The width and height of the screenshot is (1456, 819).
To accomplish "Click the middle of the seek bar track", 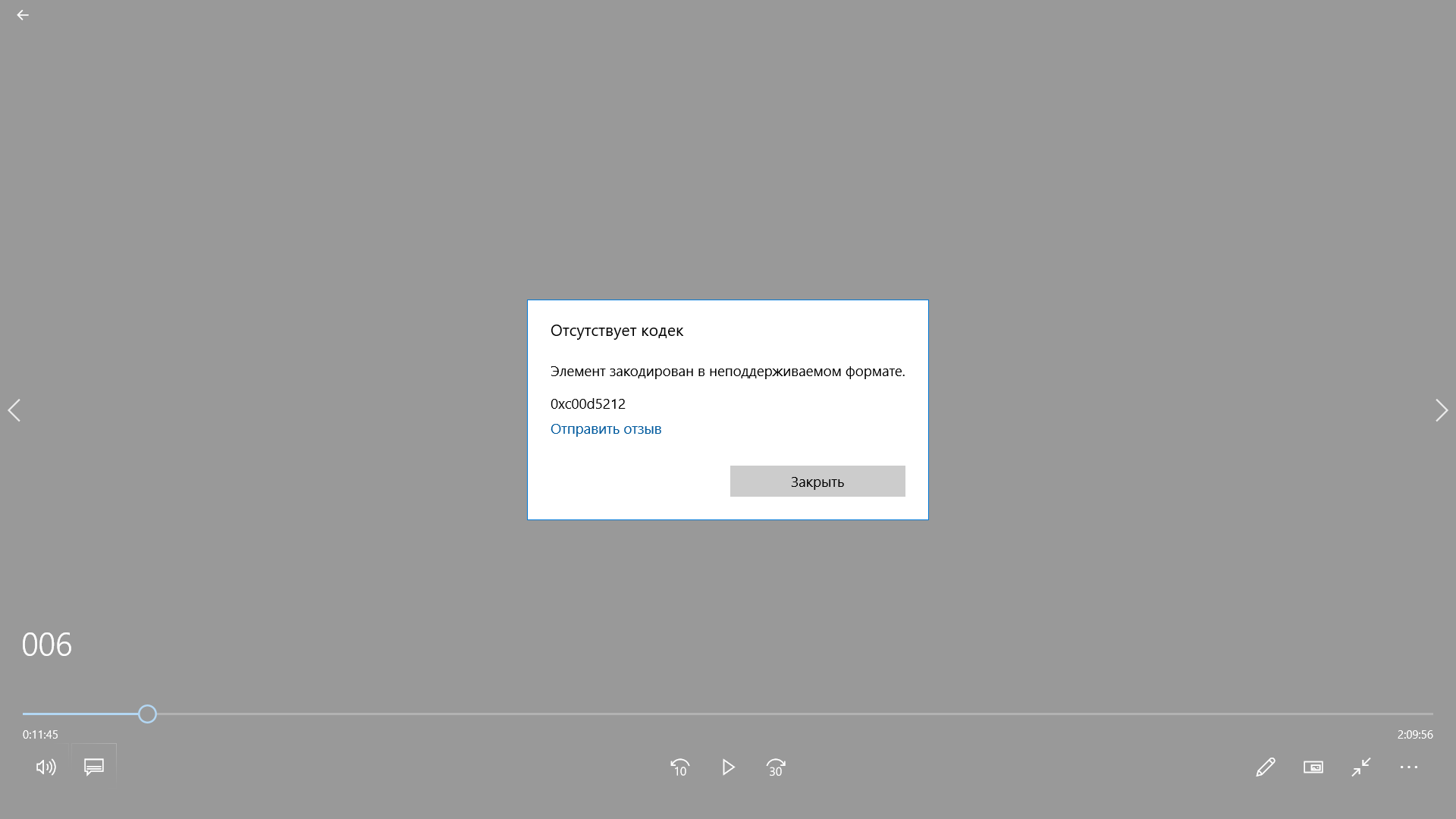I will coord(728,714).
